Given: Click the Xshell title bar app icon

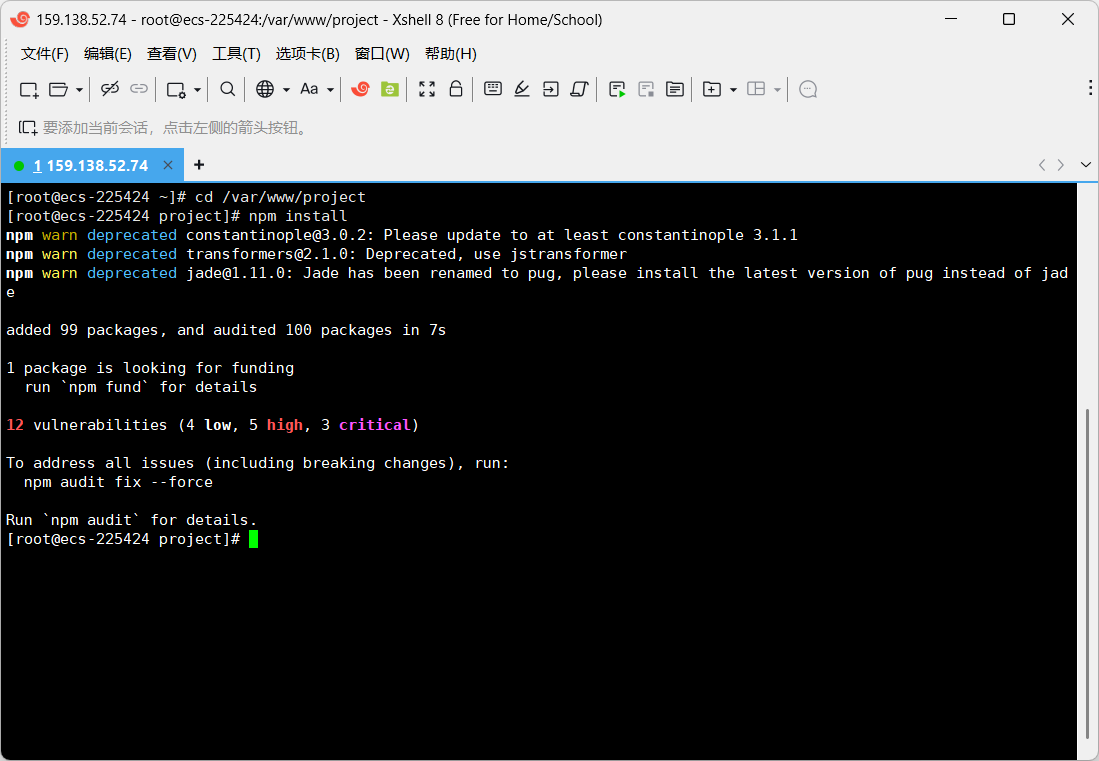Looking at the screenshot, I should pos(20,20).
